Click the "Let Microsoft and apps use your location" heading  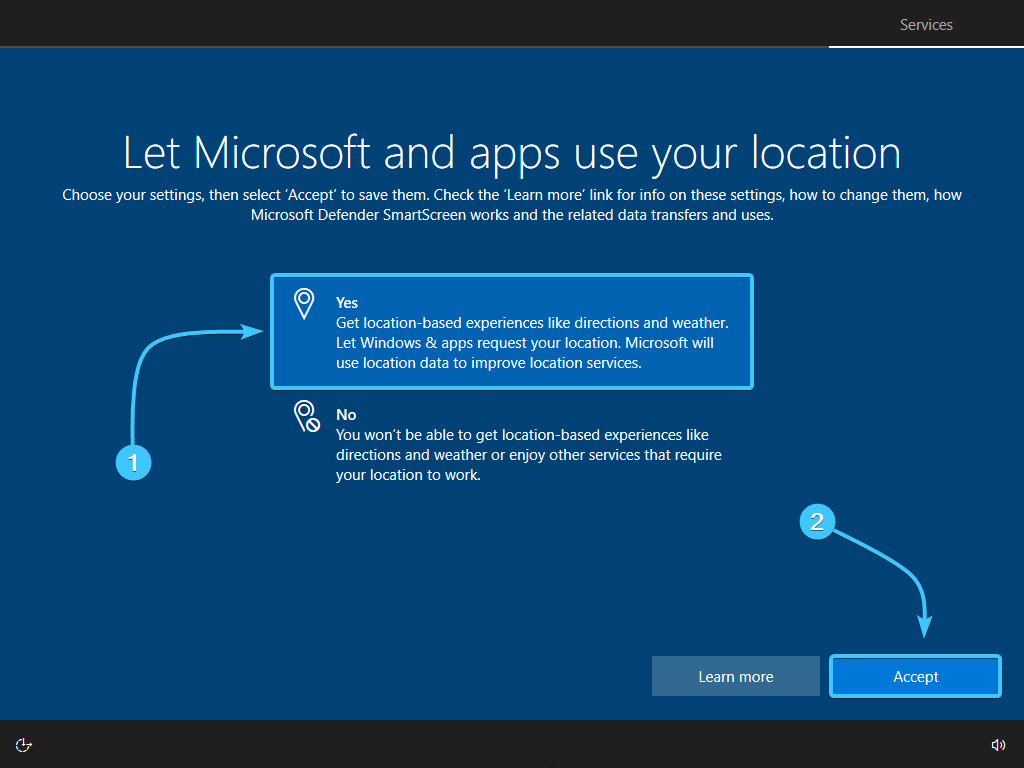point(511,152)
